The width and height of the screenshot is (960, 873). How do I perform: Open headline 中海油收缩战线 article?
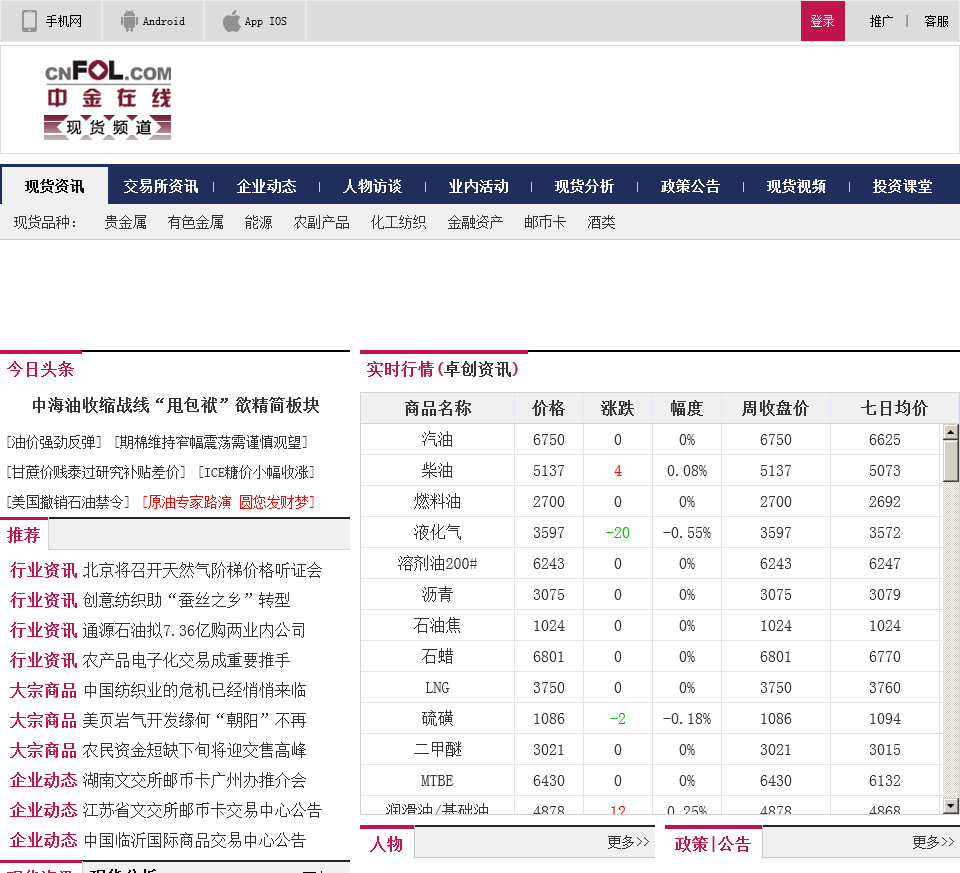pyautogui.click(x=175, y=405)
